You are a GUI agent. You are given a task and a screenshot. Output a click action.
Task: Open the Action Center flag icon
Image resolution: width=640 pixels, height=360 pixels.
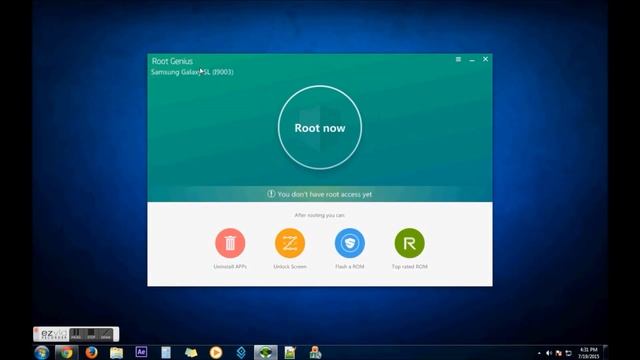(x=559, y=353)
